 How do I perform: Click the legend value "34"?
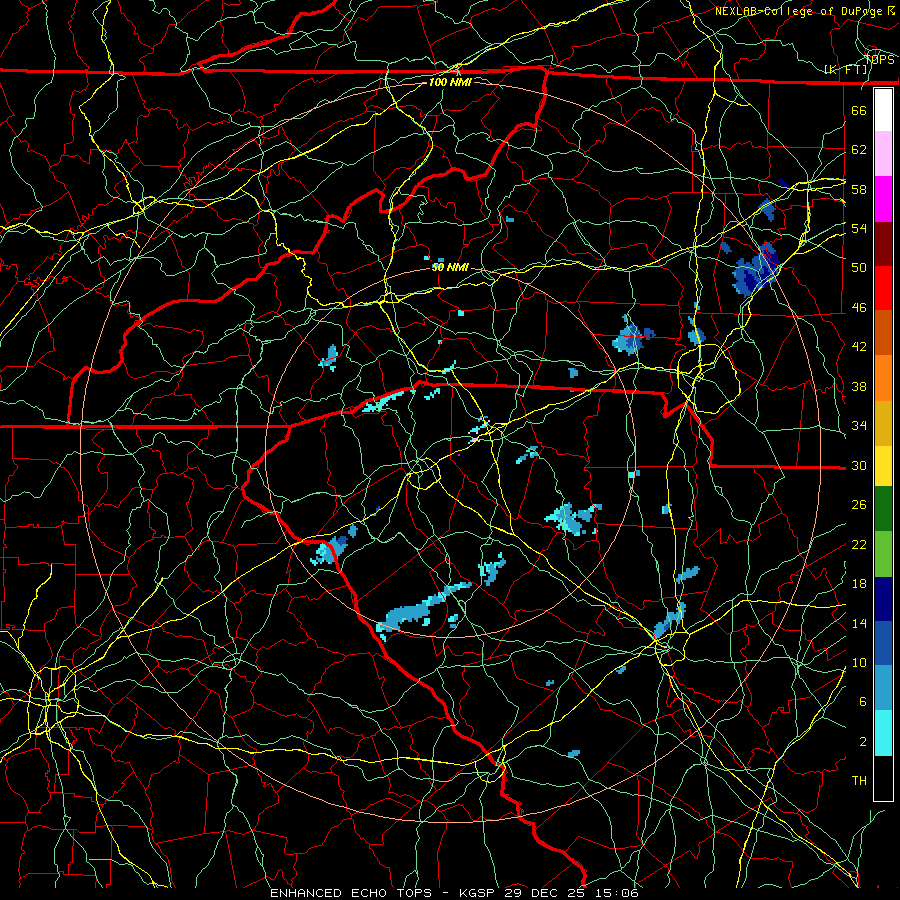point(859,426)
